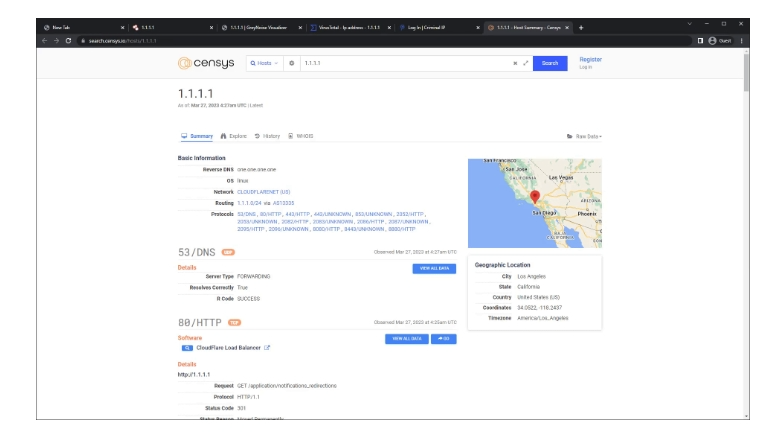Screen dimensions: 774x444
Task: Open the 1.1.1.0/24 routing link
Action: 249,203
